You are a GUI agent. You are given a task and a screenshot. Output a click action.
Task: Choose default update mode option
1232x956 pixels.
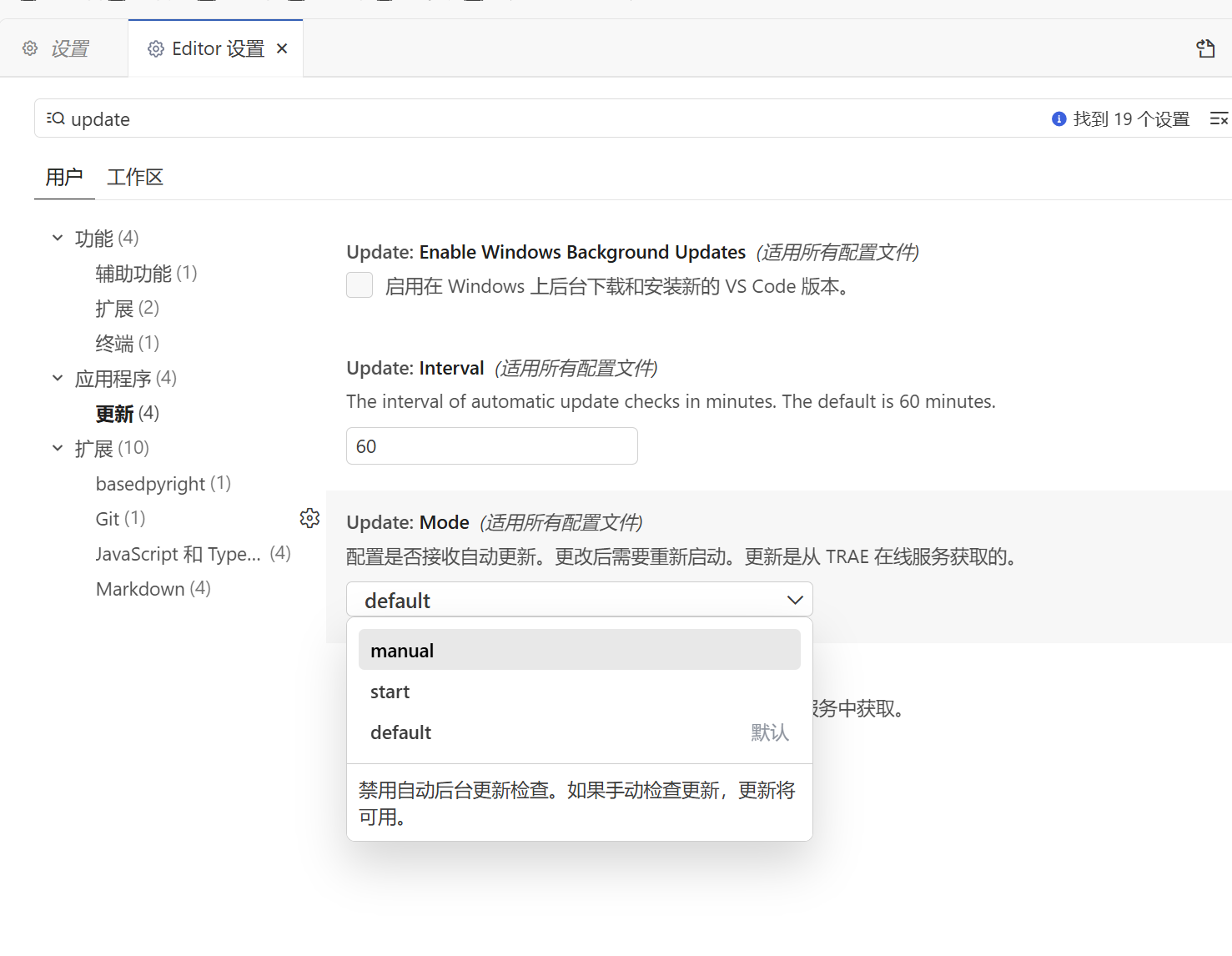pos(580,732)
